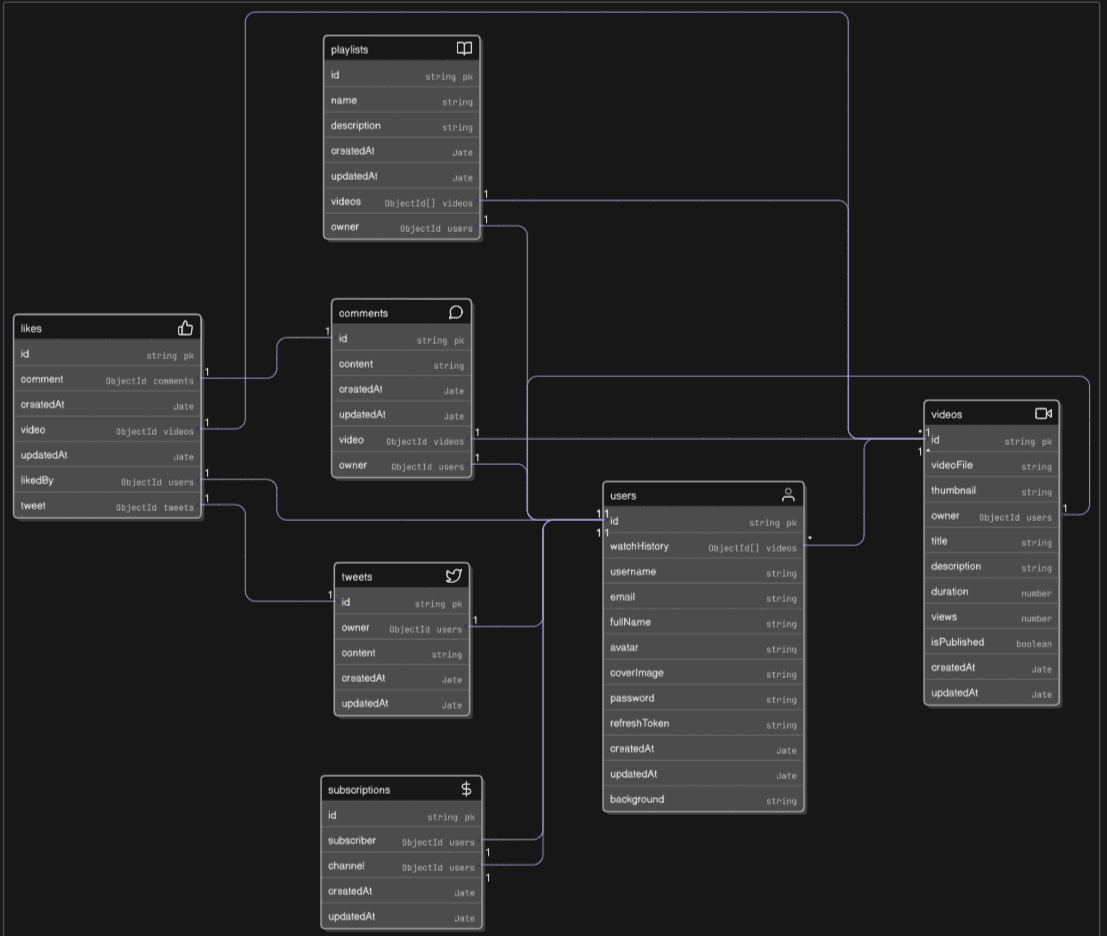Click the book icon on playlists table
This screenshot has height=936, width=1107.
[464, 49]
